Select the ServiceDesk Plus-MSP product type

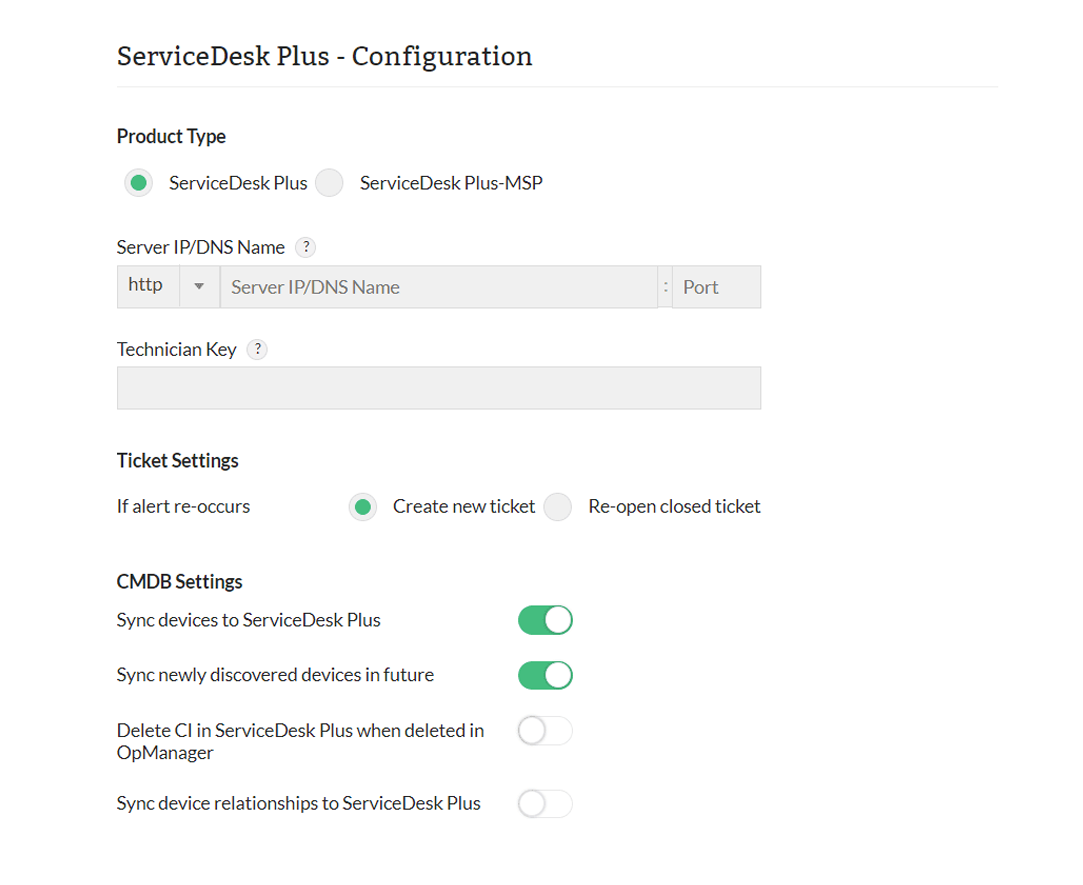[x=329, y=183]
